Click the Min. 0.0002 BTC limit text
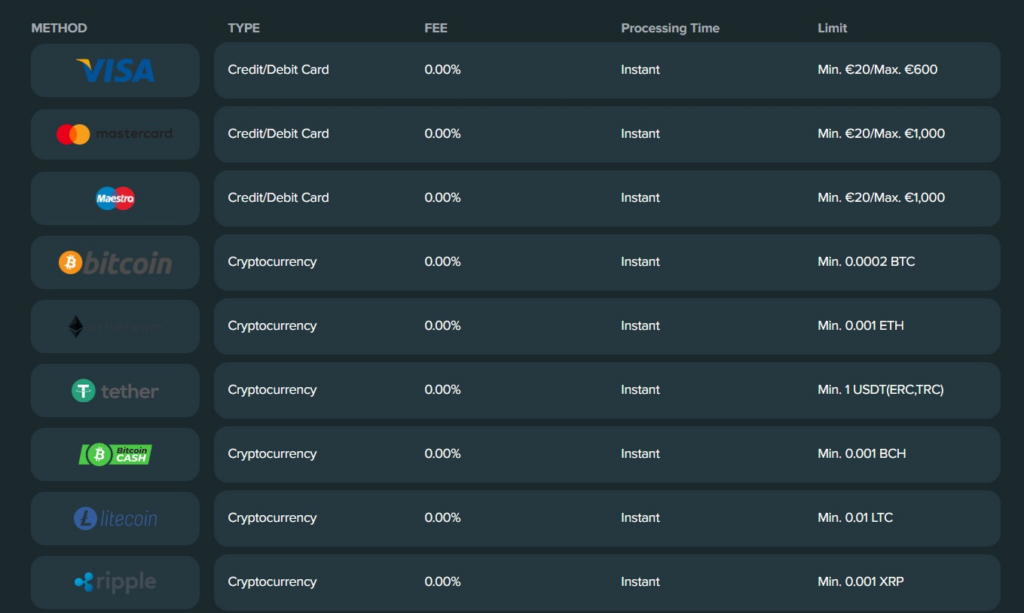 [x=866, y=262]
